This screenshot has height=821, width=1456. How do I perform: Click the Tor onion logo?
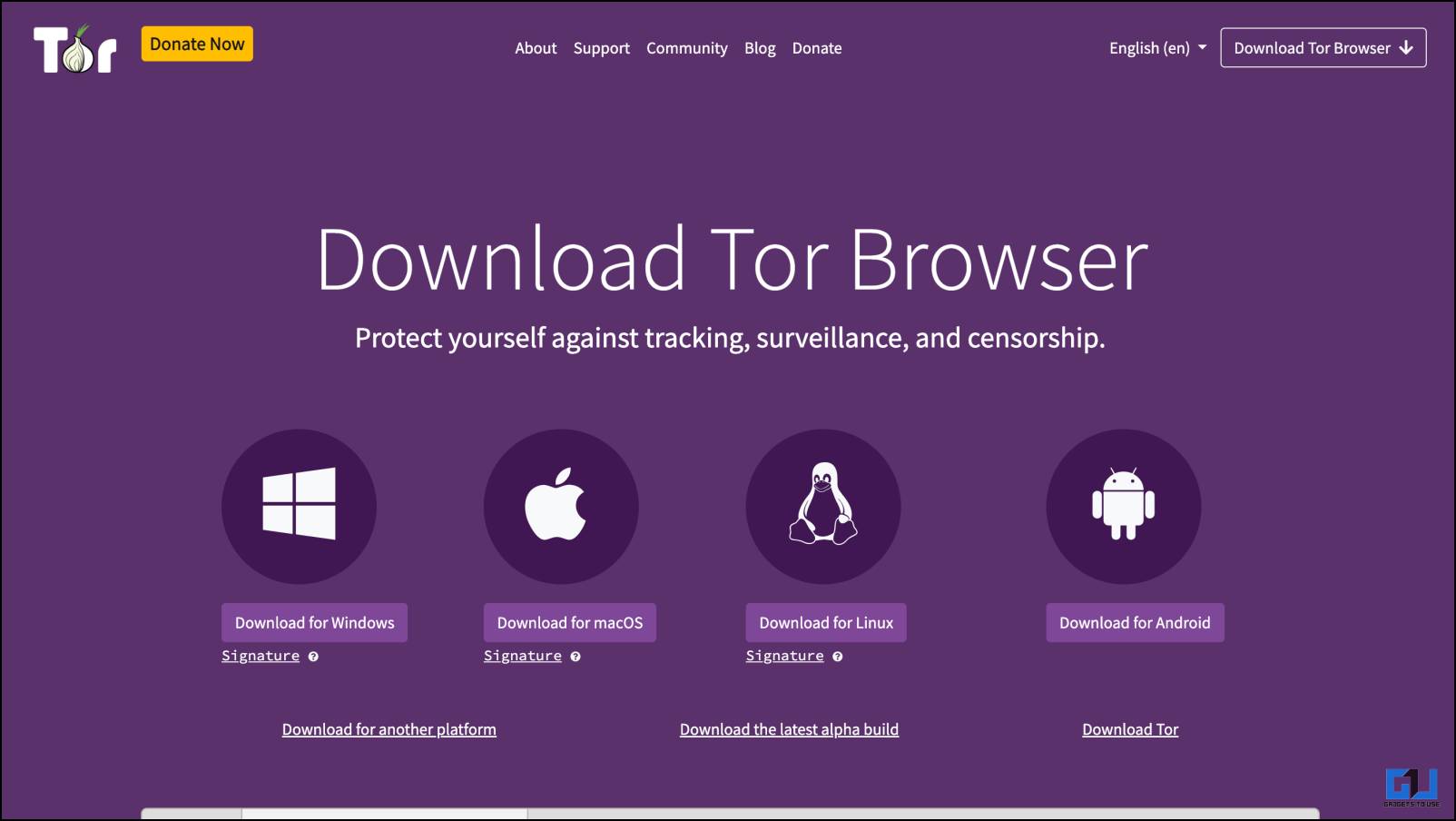(75, 49)
